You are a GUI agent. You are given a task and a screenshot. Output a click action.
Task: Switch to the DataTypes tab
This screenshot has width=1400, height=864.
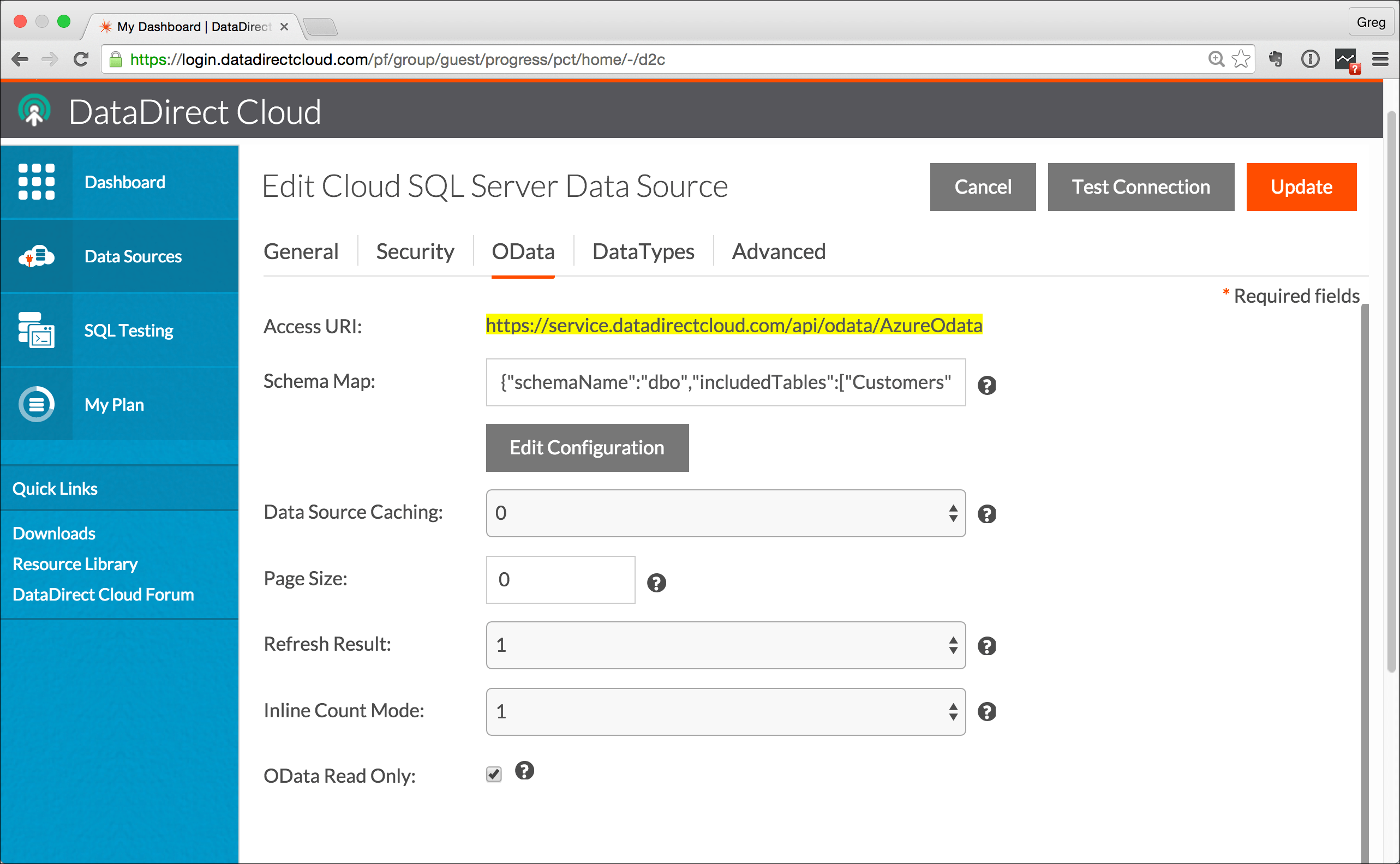coord(643,251)
